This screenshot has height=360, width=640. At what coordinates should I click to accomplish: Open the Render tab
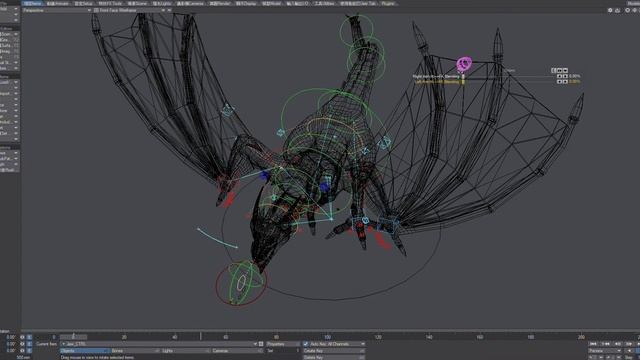tap(220, 3)
